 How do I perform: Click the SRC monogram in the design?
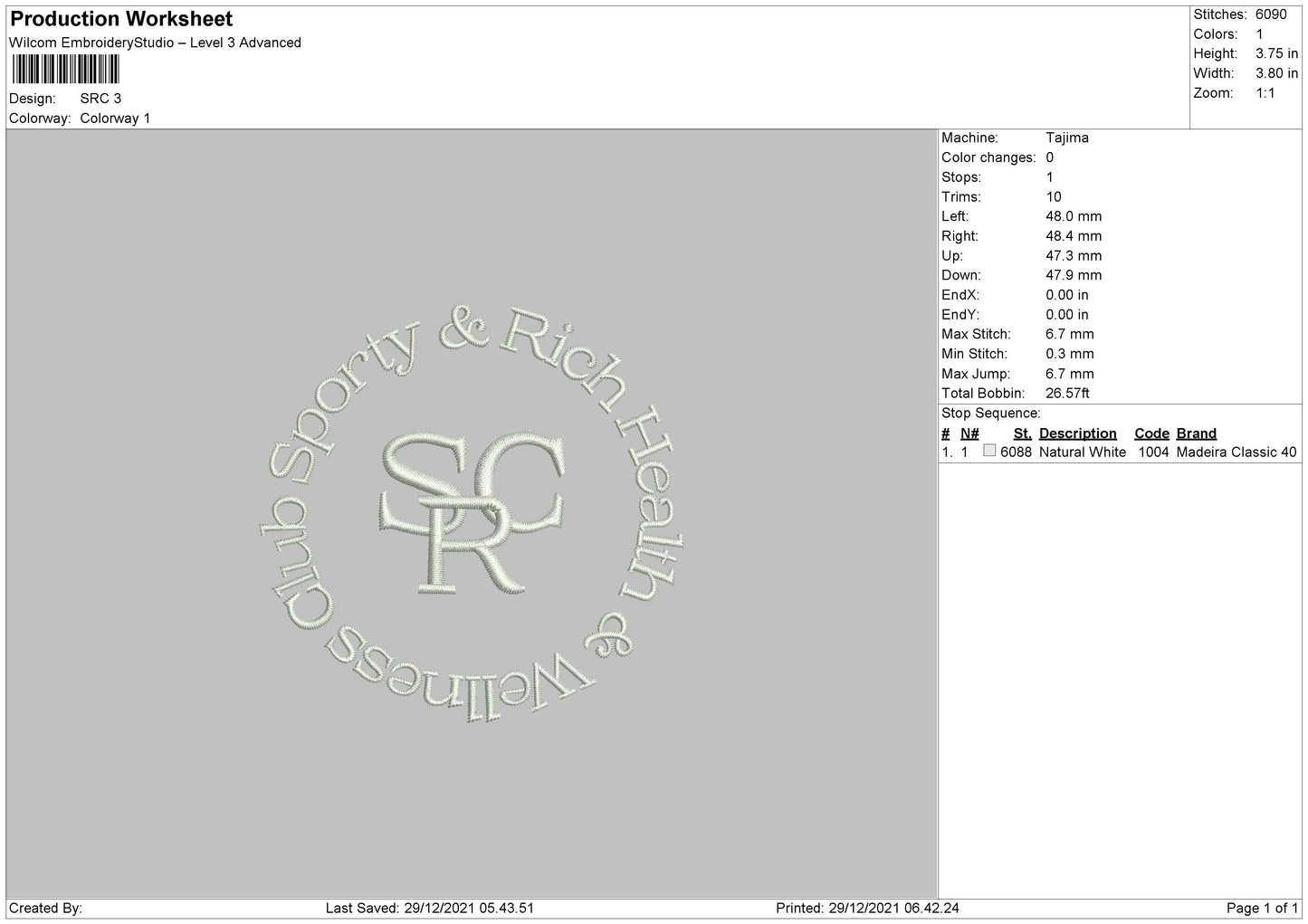click(473, 512)
